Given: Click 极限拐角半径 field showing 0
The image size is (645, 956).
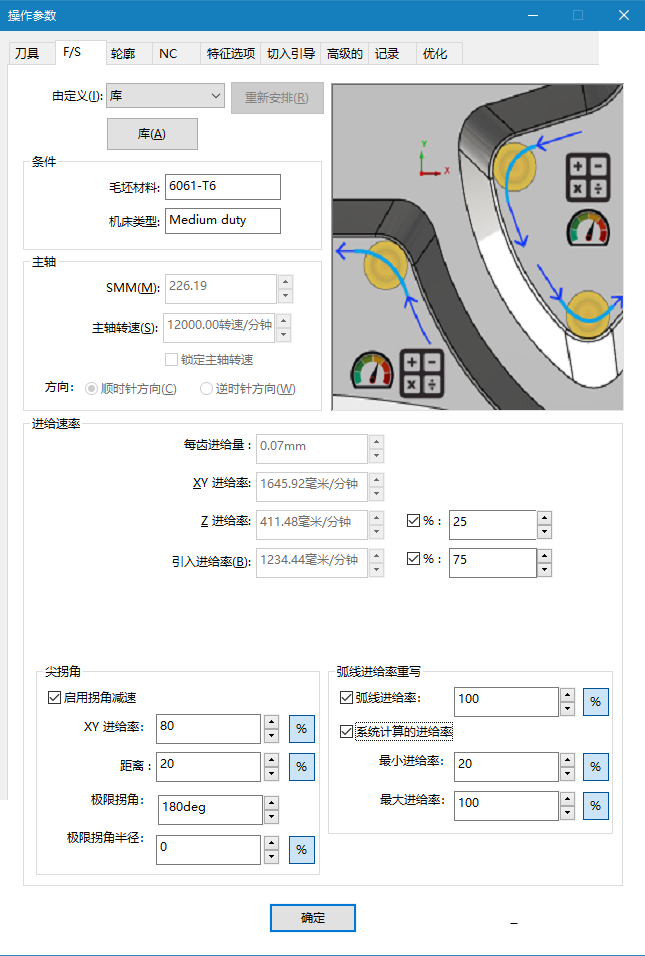Looking at the screenshot, I should [x=208, y=849].
